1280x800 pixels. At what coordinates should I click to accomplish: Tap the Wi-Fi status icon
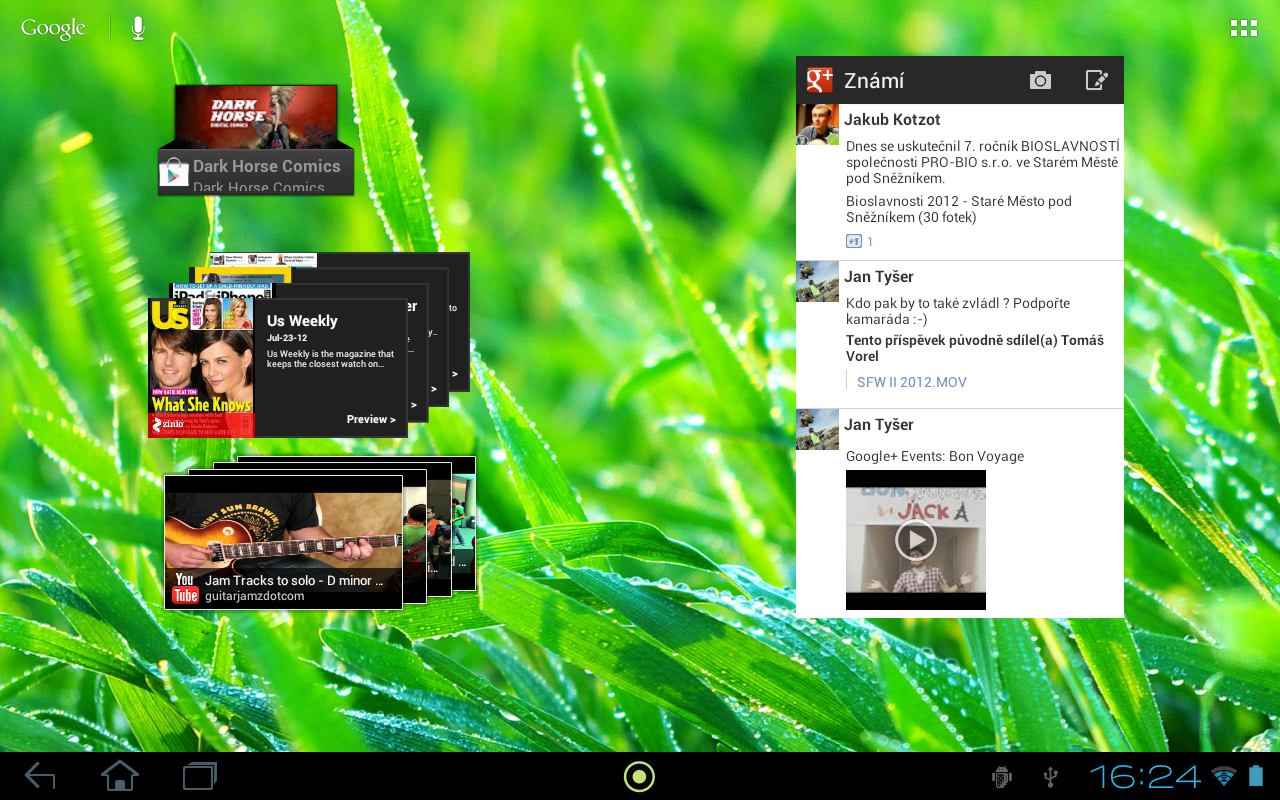(1220, 775)
